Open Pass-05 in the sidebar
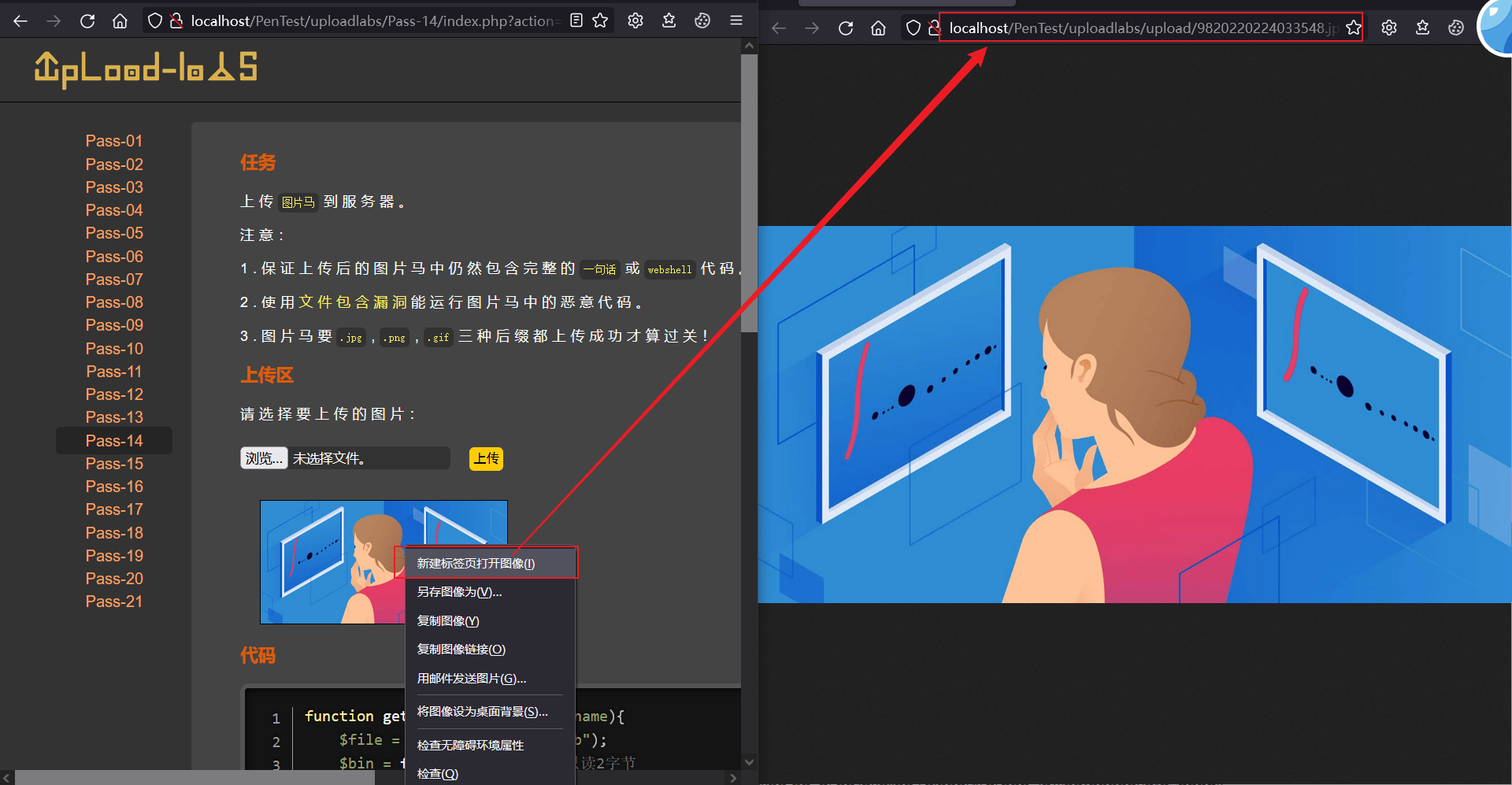This screenshot has width=1512, height=785. pos(114,233)
